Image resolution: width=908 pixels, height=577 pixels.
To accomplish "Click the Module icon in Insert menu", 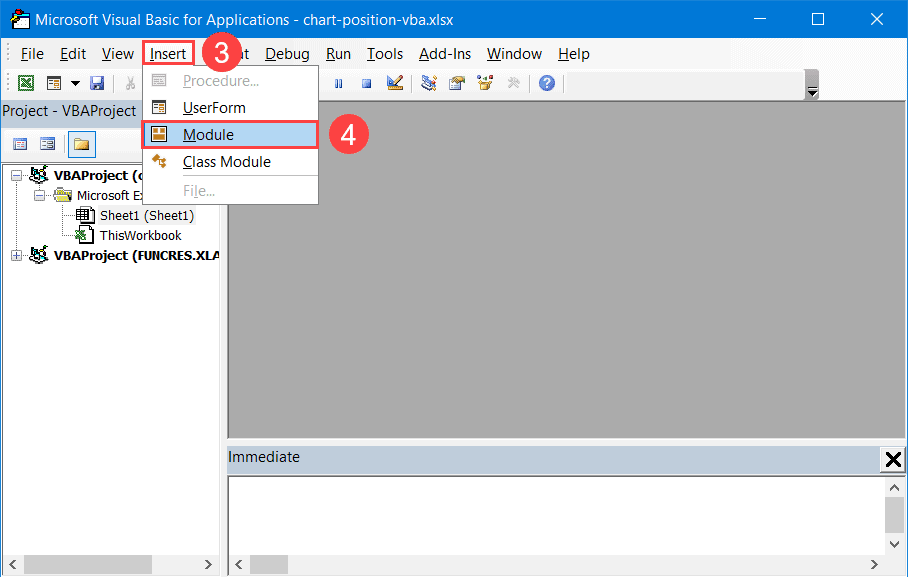I will point(159,134).
